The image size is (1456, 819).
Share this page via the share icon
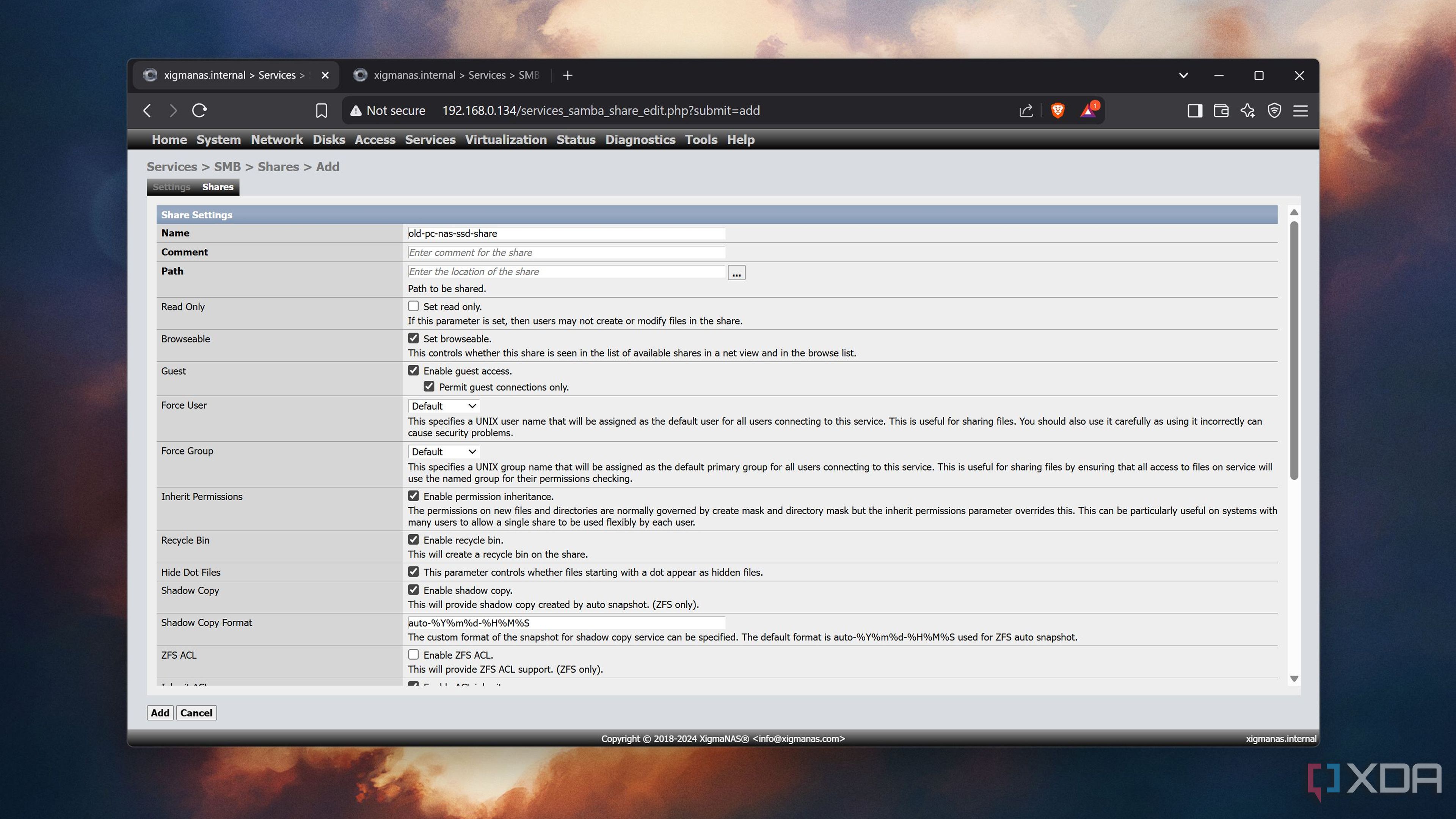click(x=1025, y=110)
